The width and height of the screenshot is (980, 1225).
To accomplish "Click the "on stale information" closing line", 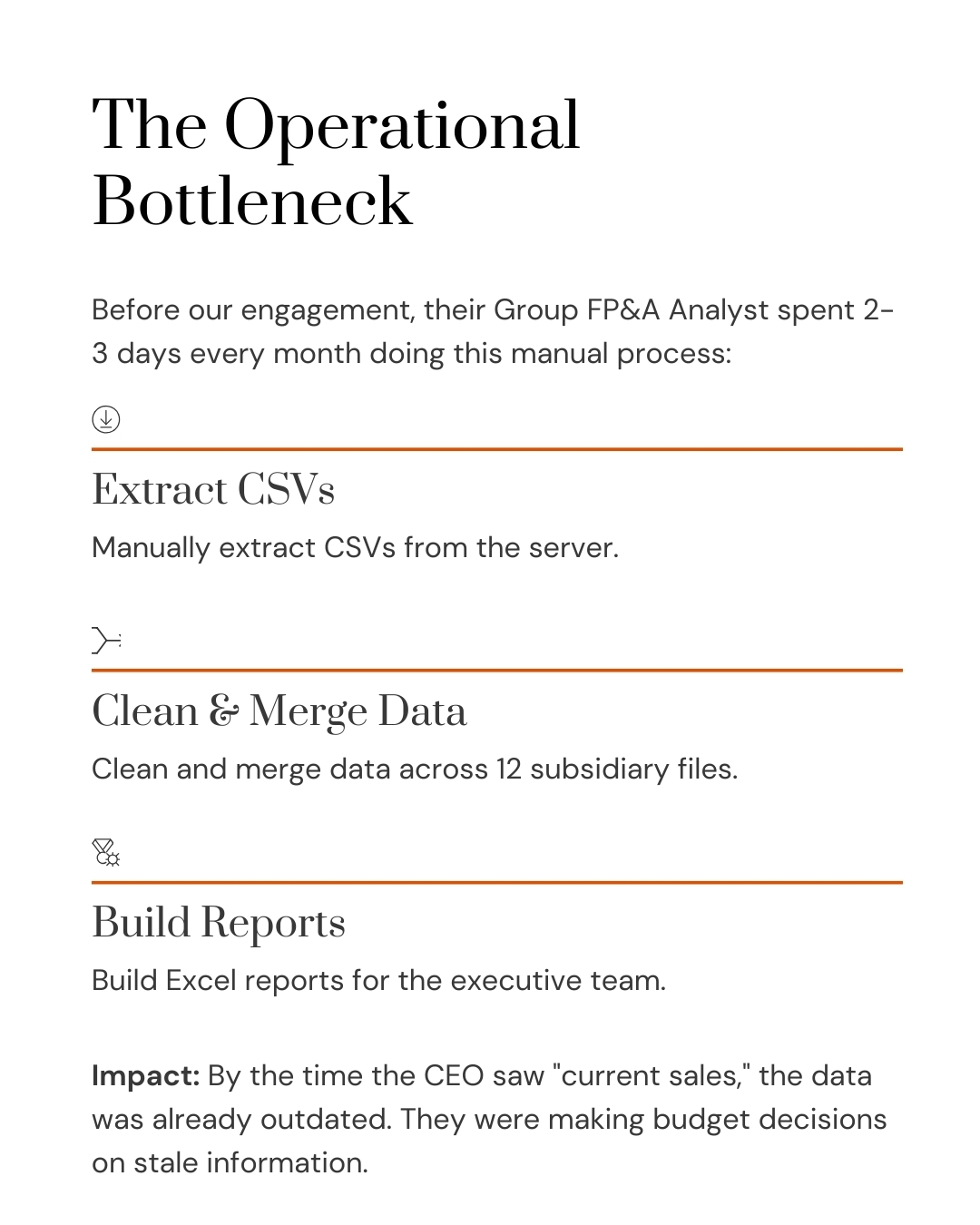I will coord(230,1163).
